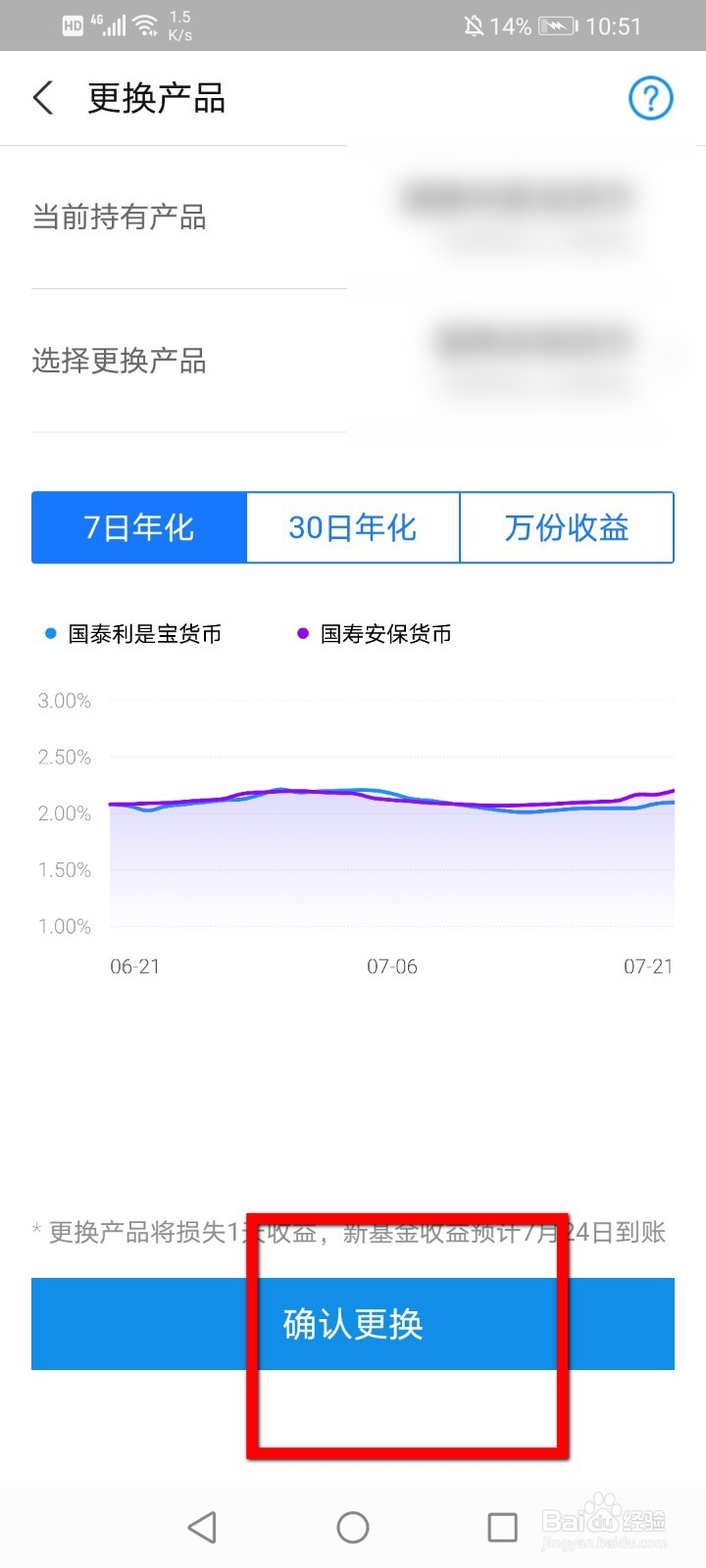The height and width of the screenshot is (1568, 706).
Task: Tap the muted notification bell icon
Action: coord(474,25)
